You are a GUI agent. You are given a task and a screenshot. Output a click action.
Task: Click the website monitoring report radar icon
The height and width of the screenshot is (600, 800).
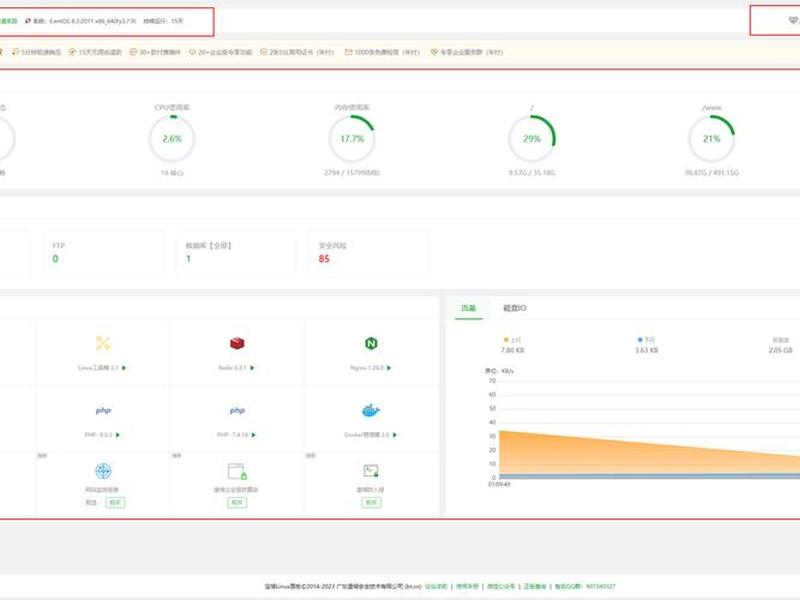pos(103,471)
